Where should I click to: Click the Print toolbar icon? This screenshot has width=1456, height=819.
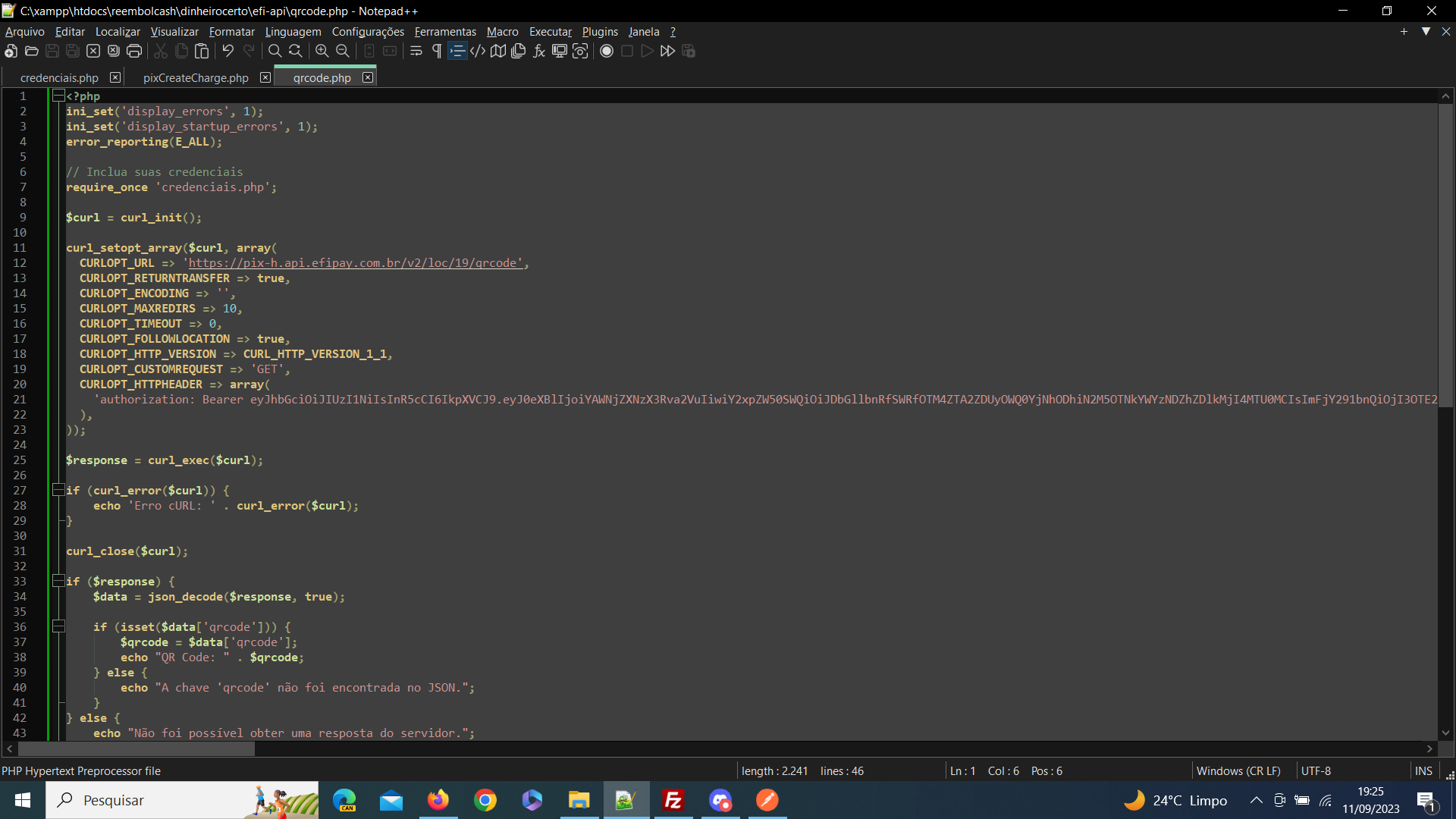pyautogui.click(x=134, y=51)
